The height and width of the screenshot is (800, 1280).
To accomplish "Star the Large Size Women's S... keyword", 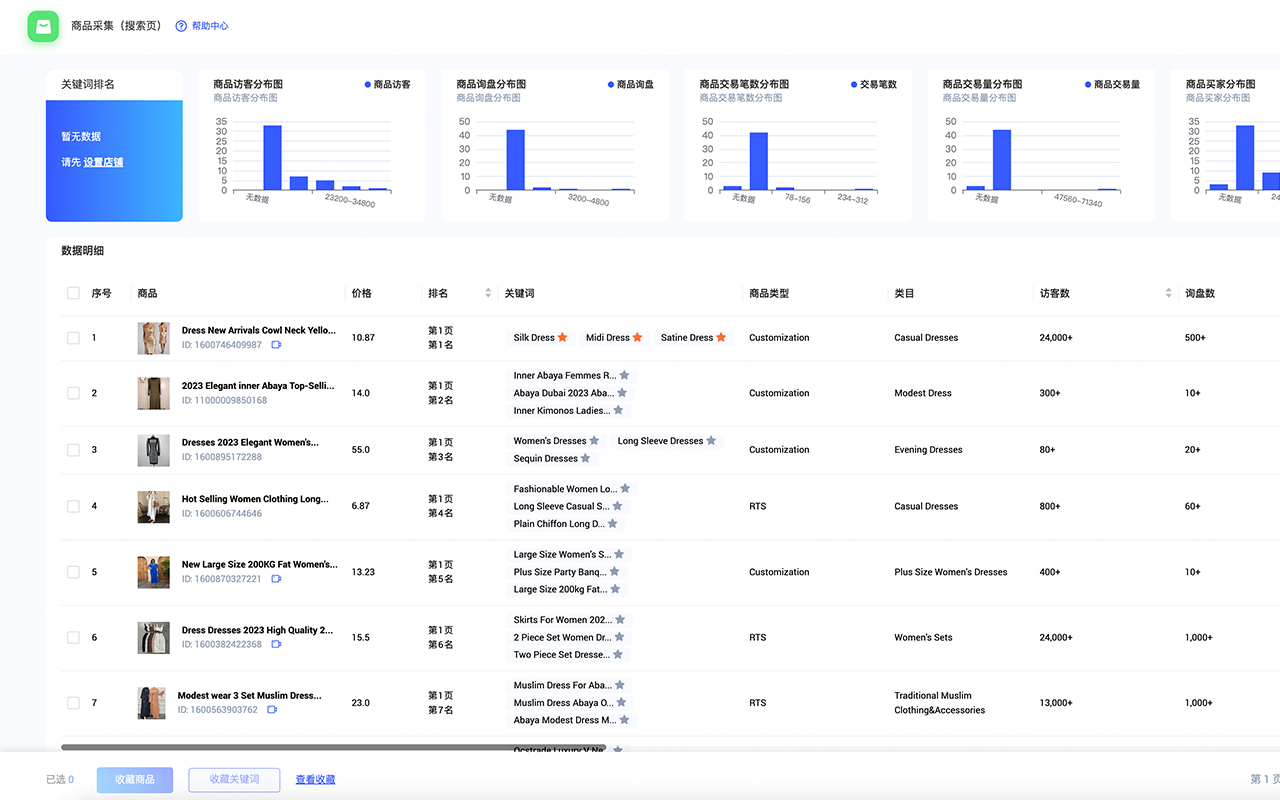I will pos(619,554).
